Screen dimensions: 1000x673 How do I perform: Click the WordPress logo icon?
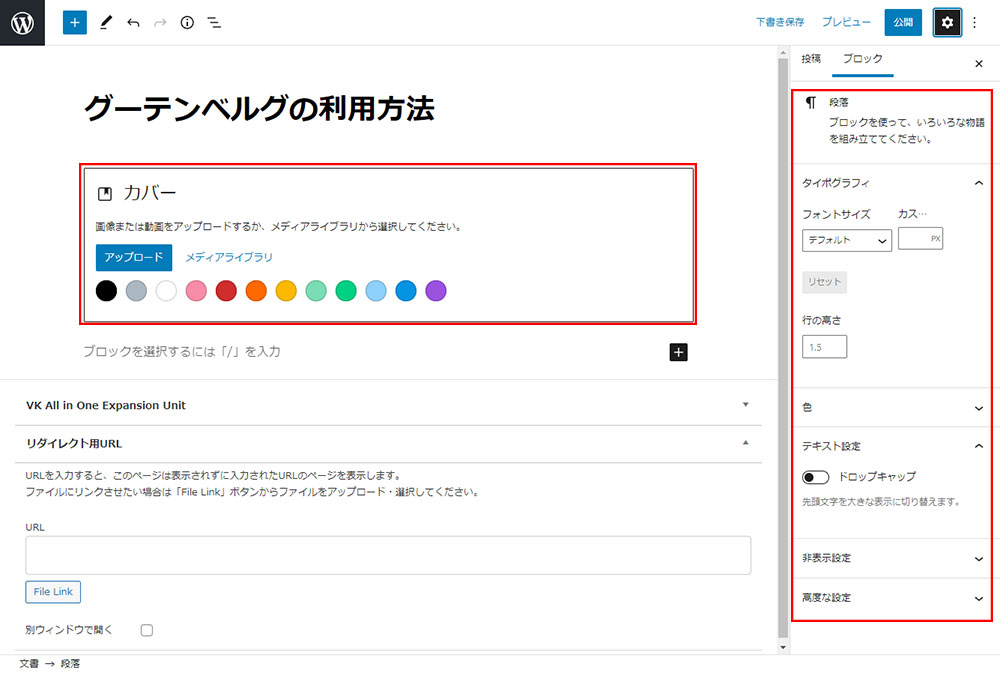click(22, 22)
